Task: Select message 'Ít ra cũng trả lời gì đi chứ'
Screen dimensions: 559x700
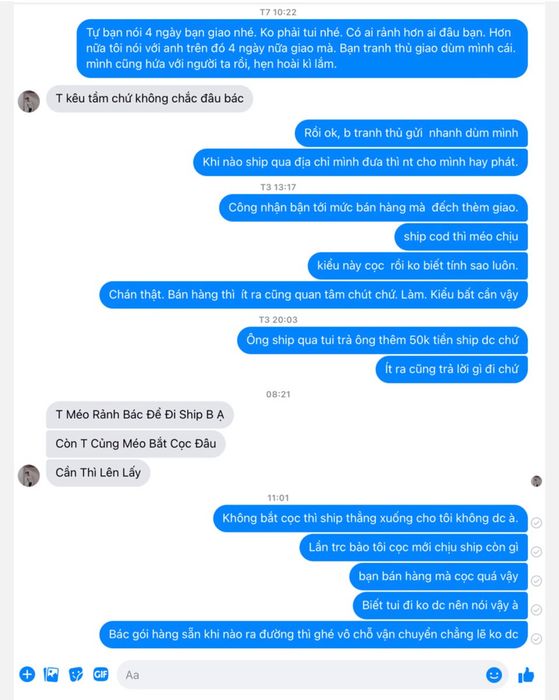Action: [x=451, y=369]
